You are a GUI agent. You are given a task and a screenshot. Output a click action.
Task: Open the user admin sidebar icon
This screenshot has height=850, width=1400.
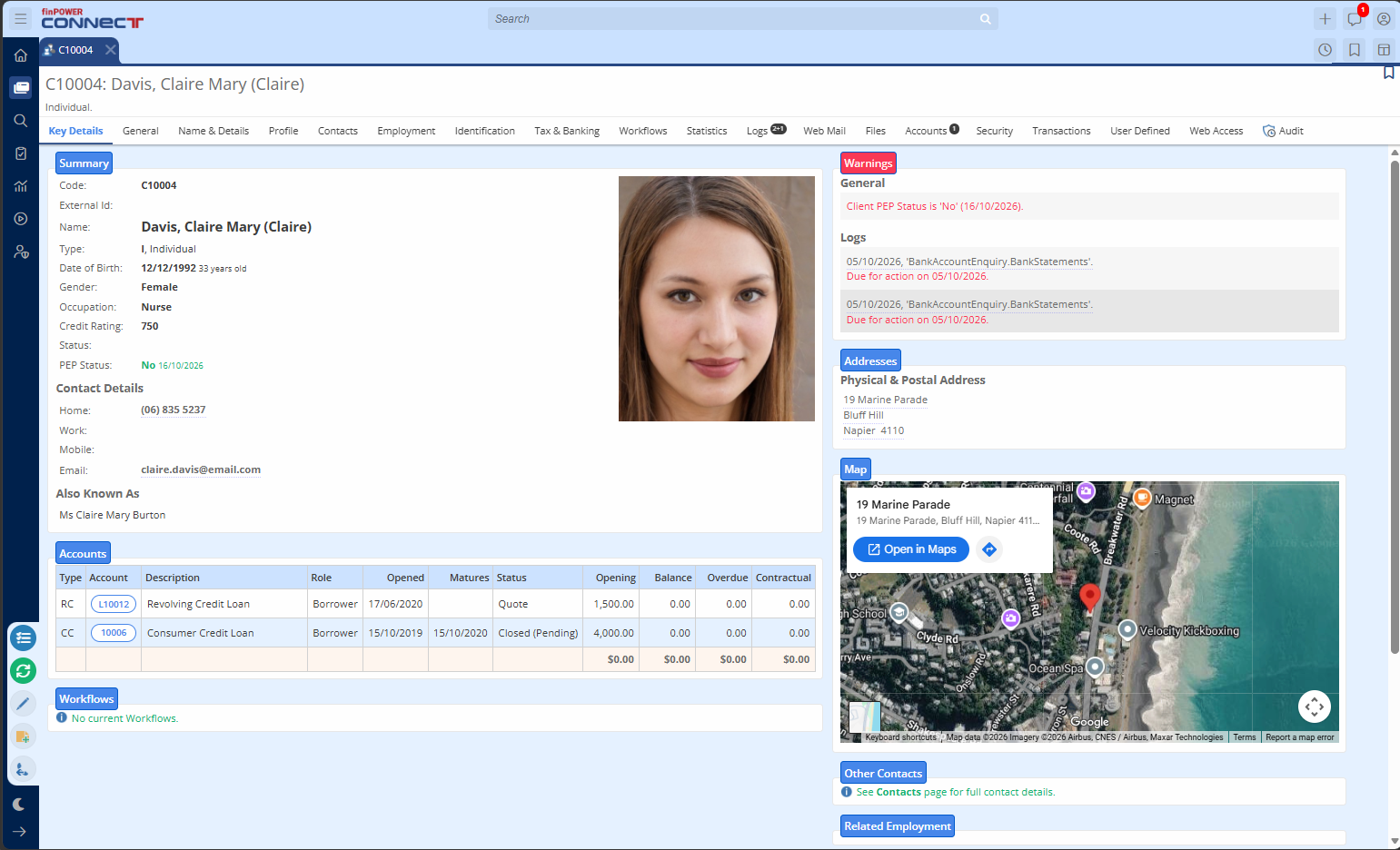tap(21, 252)
